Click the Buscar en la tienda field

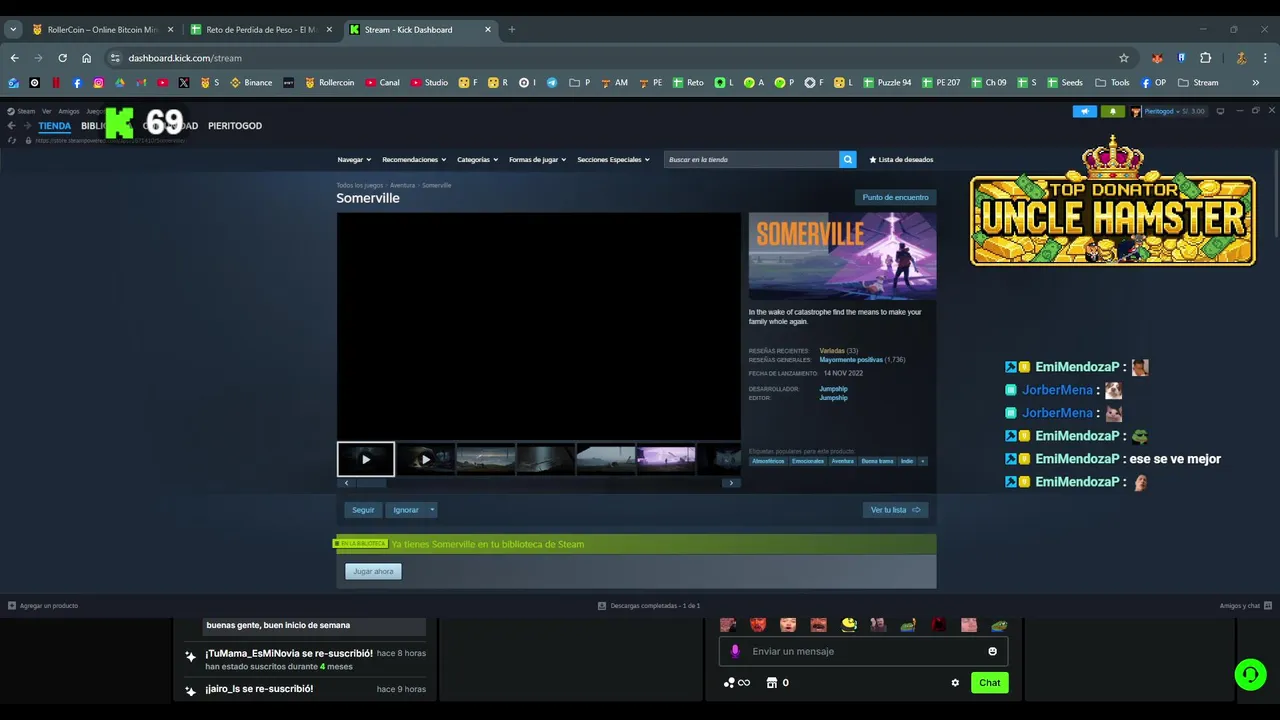(751, 159)
